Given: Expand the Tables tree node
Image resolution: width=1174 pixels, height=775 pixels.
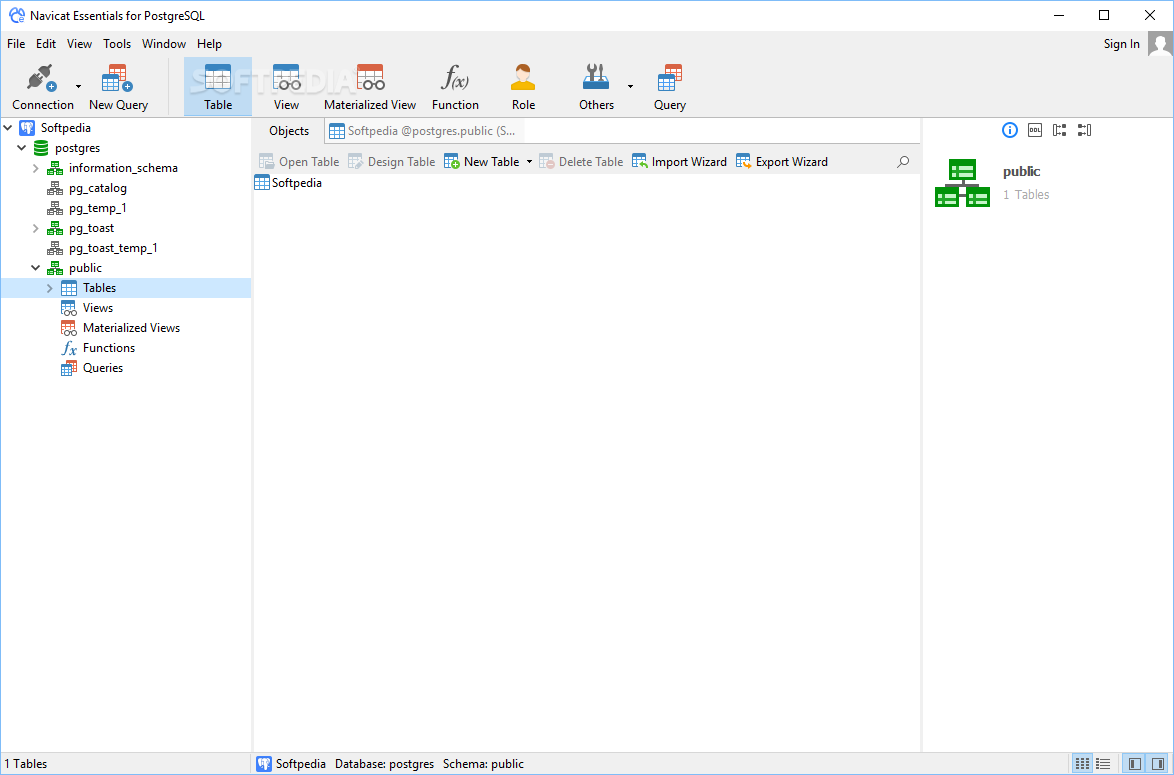Looking at the screenshot, I should 49,288.
